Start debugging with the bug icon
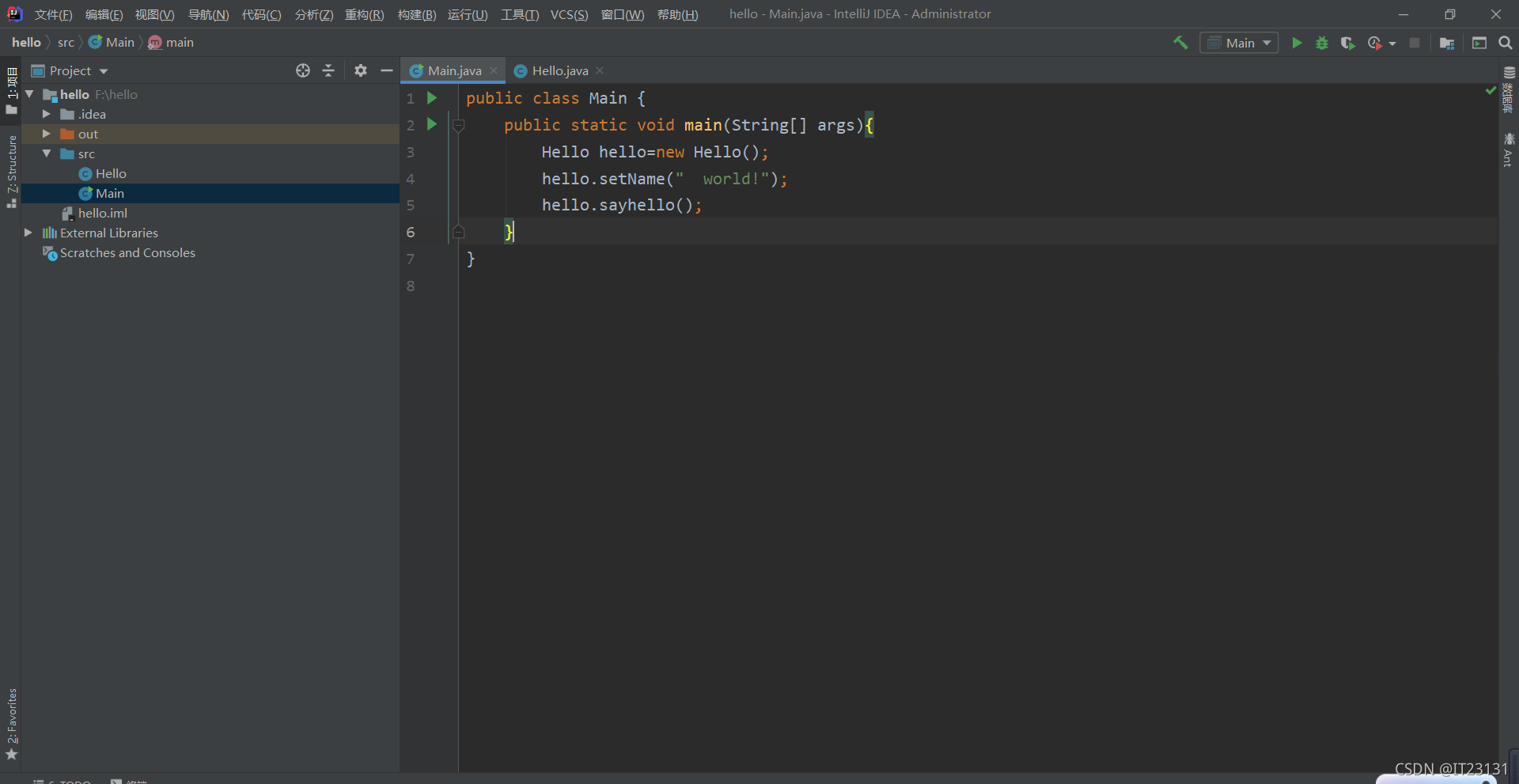Screen dimensions: 1519x784 click(x=1322, y=43)
